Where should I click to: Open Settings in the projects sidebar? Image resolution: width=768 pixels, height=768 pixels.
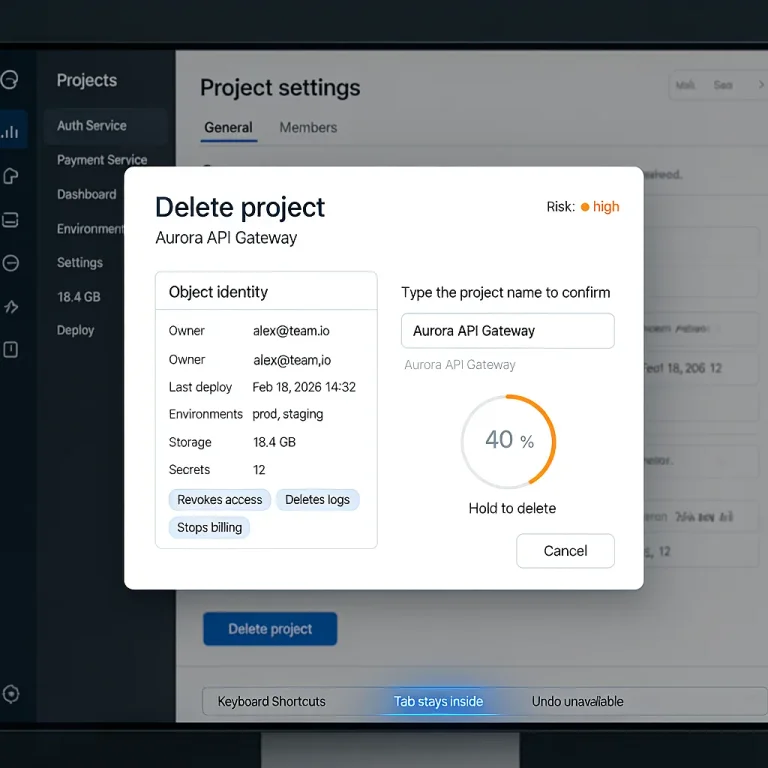click(x=80, y=263)
